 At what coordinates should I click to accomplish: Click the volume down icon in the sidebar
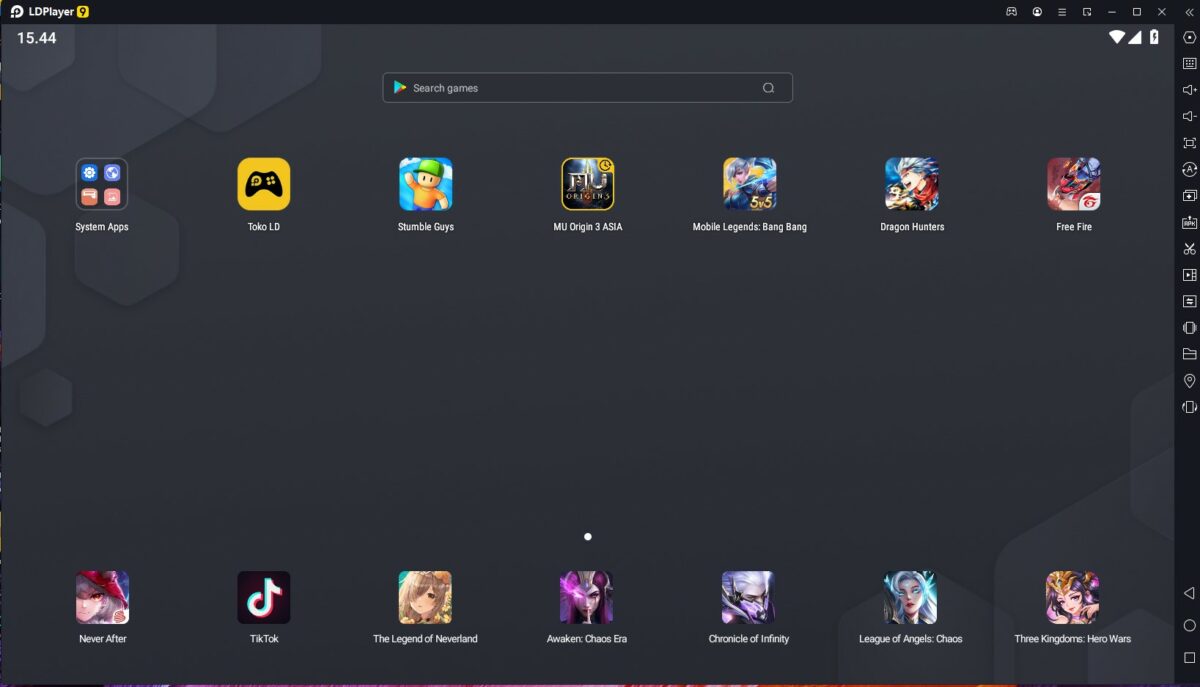pos(1189,116)
